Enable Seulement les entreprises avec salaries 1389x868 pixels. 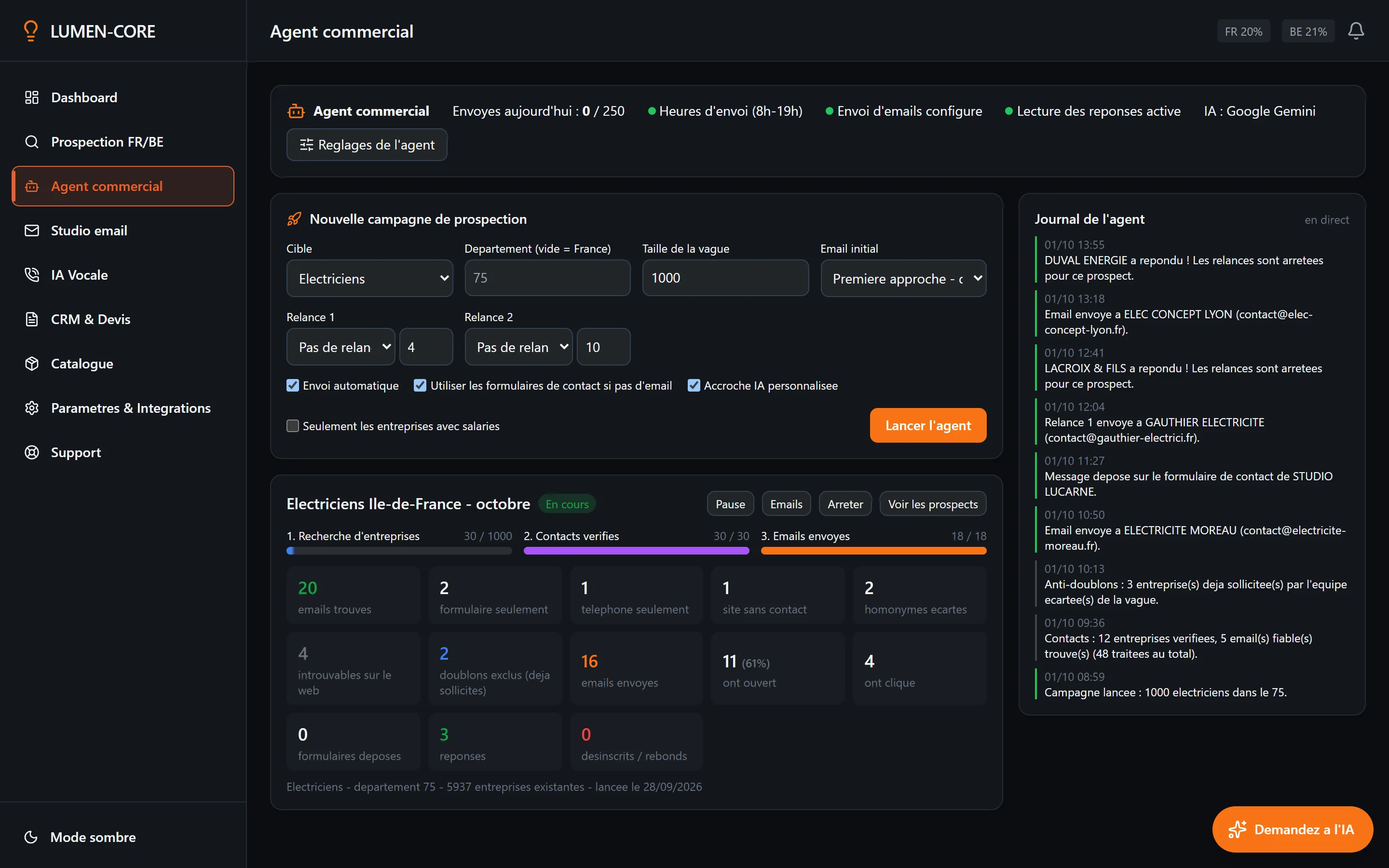point(293,426)
